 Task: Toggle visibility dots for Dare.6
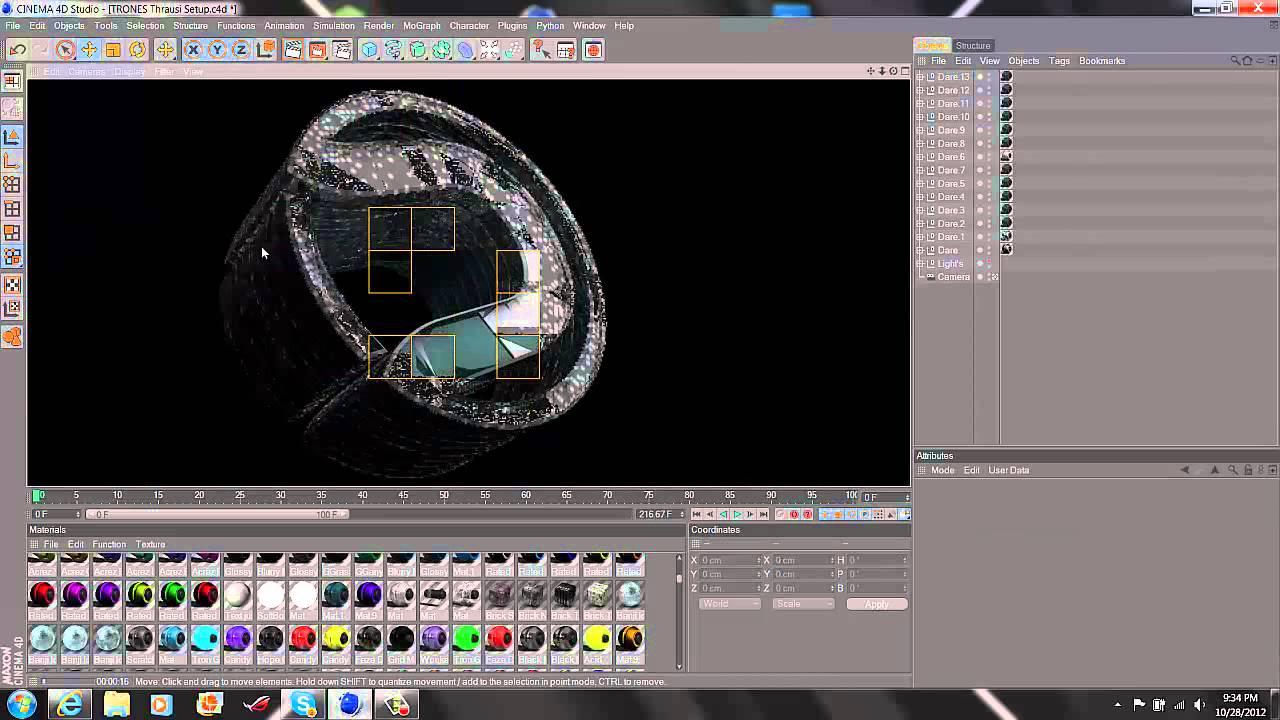tap(990, 157)
